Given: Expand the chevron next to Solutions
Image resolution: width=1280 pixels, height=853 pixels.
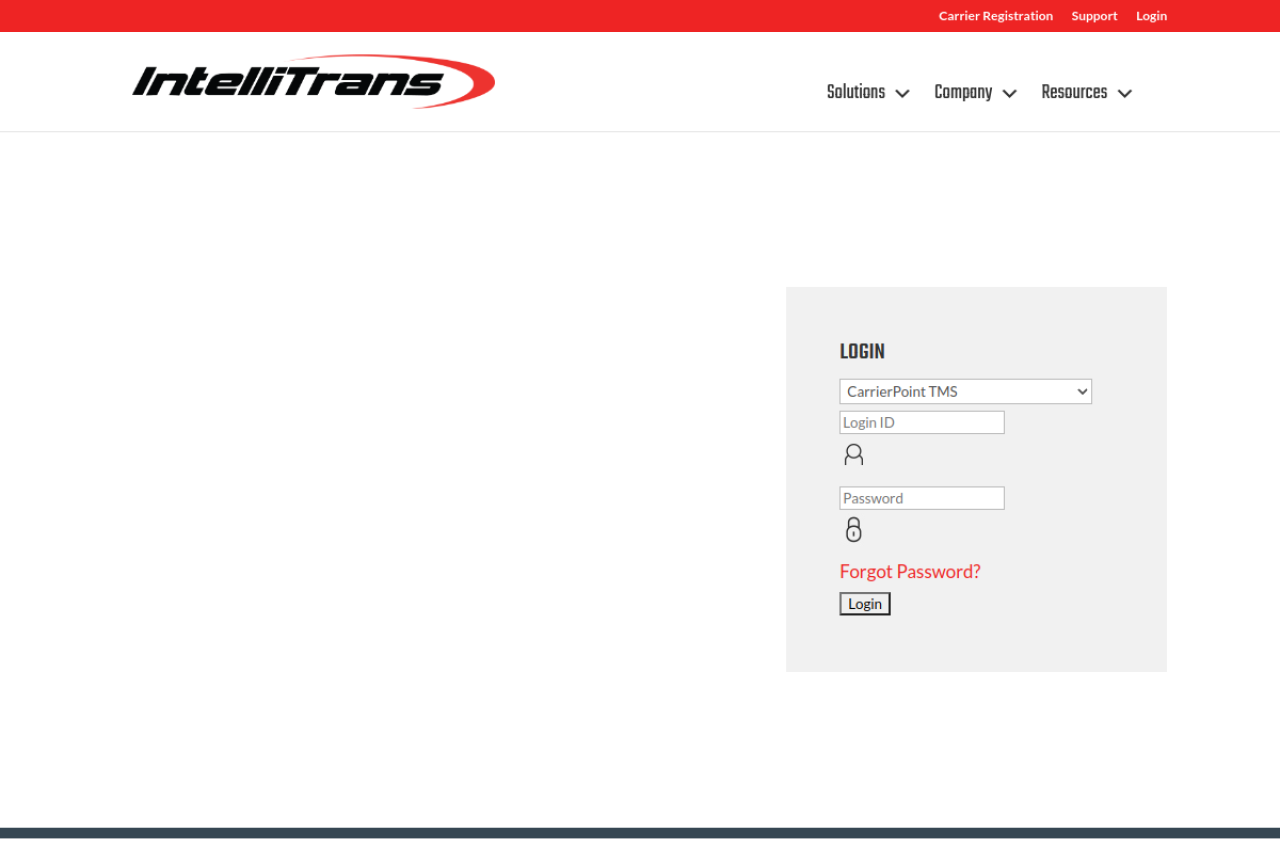Looking at the screenshot, I should [902, 93].
